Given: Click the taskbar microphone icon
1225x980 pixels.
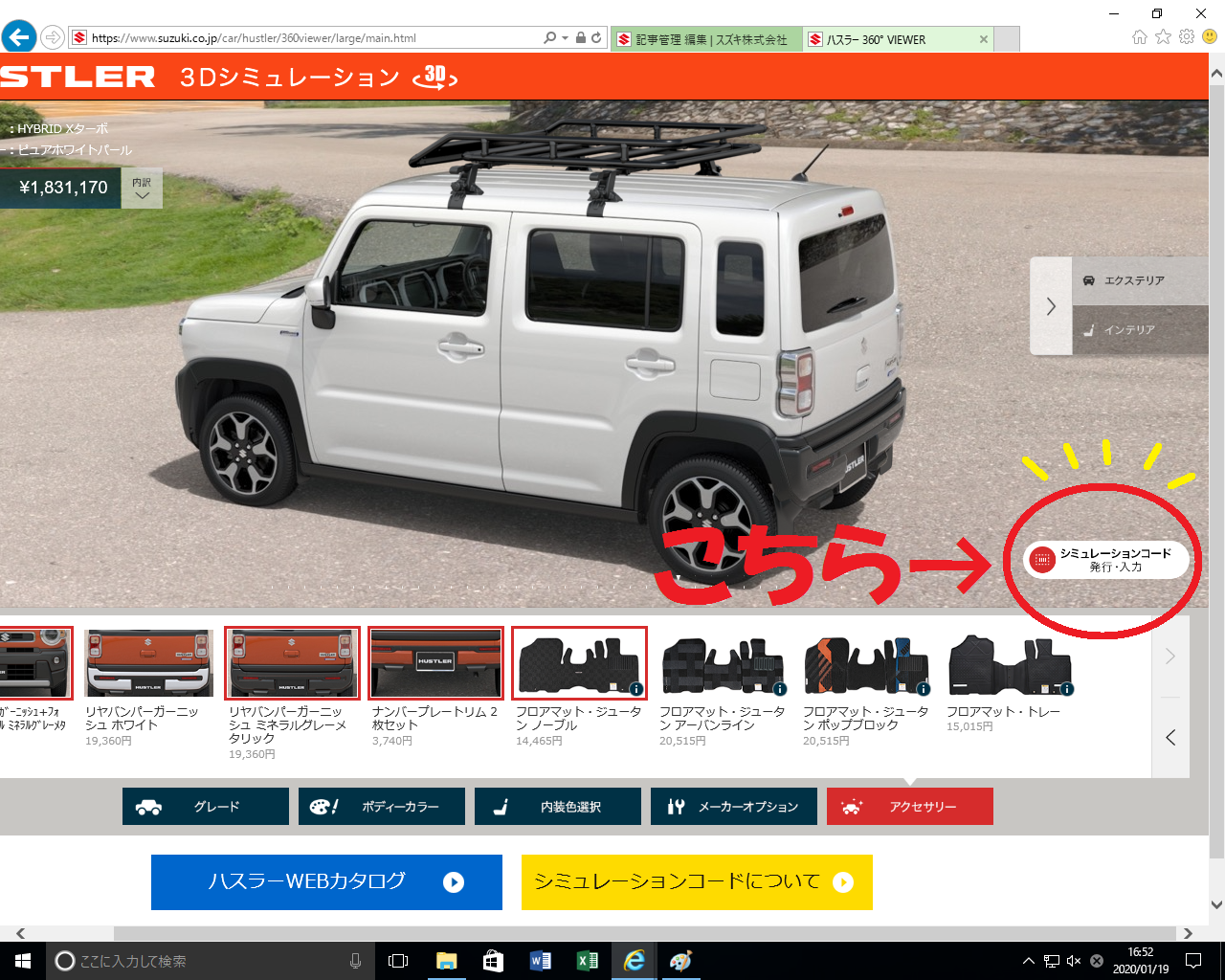Looking at the screenshot, I should 355,961.
